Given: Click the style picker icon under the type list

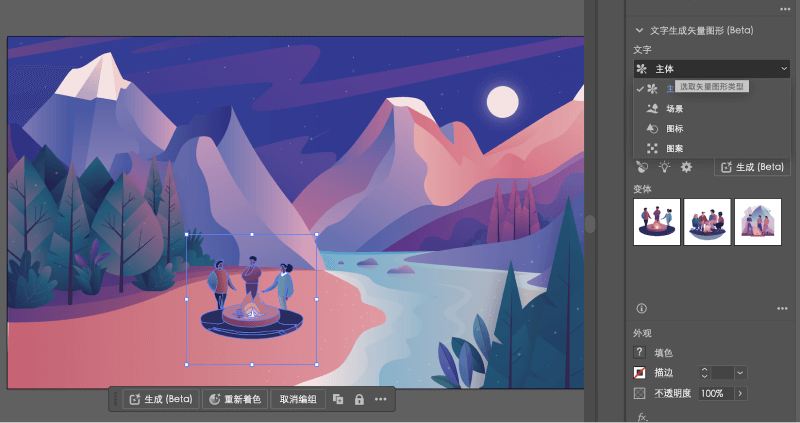Looking at the screenshot, I should pos(643,167).
